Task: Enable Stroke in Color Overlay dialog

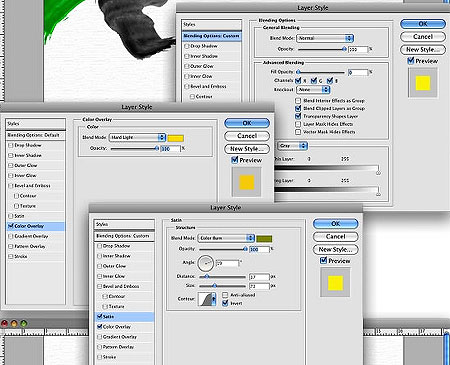Action: point(10,256)
